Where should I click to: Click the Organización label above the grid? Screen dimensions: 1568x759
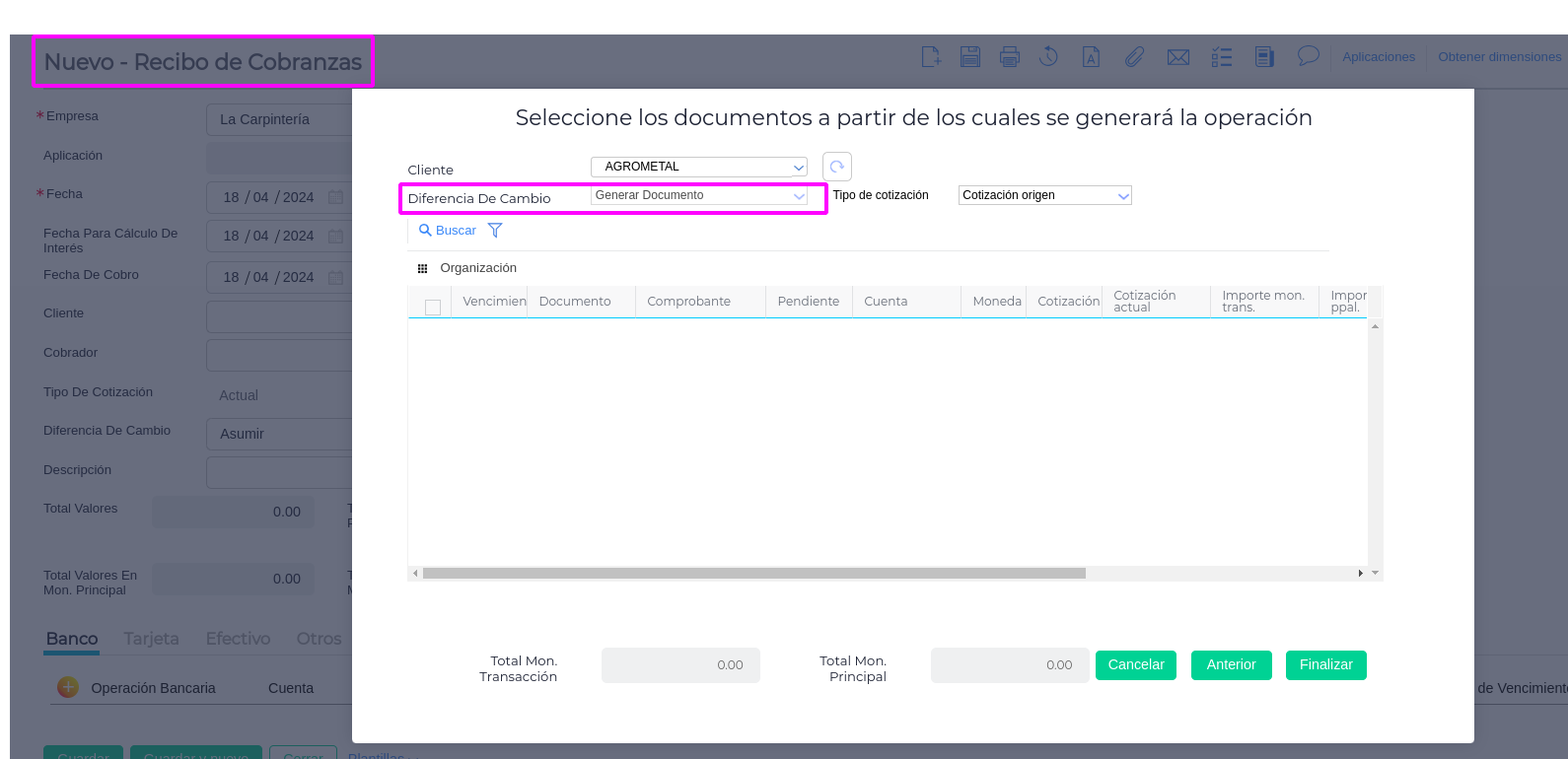[478, 268]
